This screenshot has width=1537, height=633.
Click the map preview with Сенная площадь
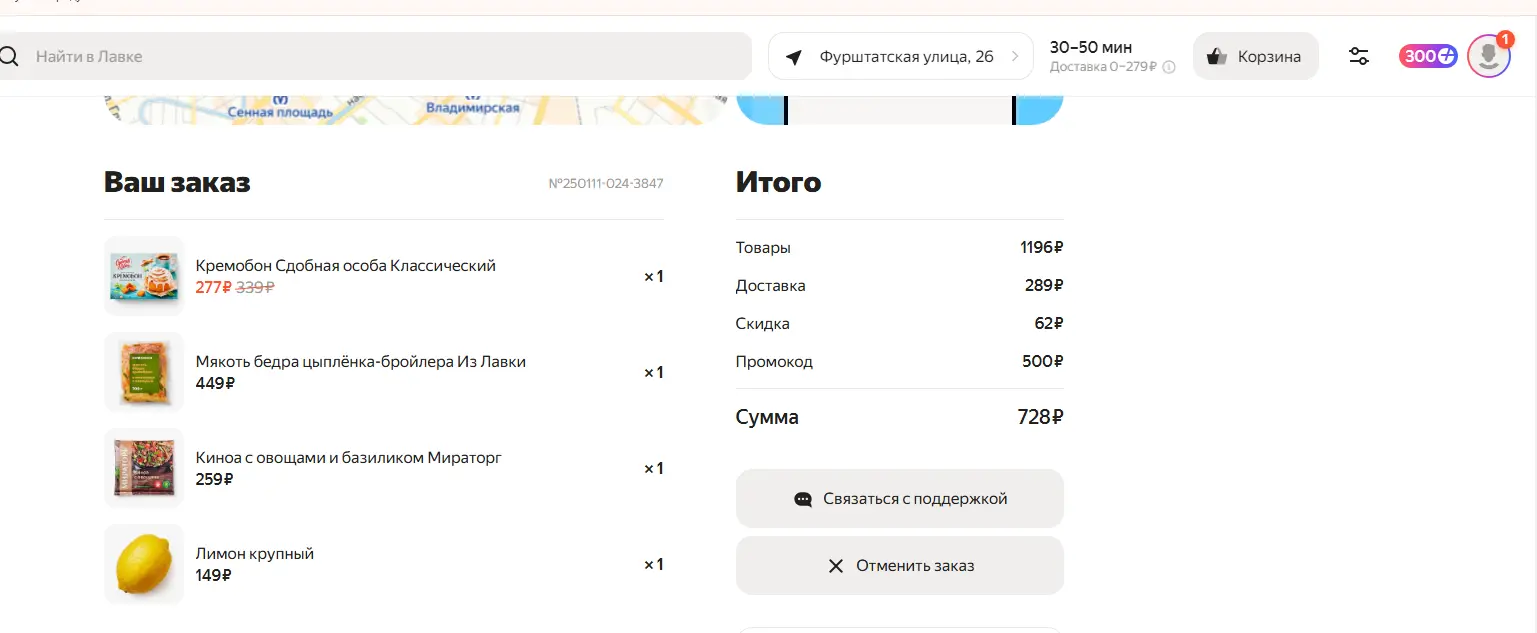414,110
